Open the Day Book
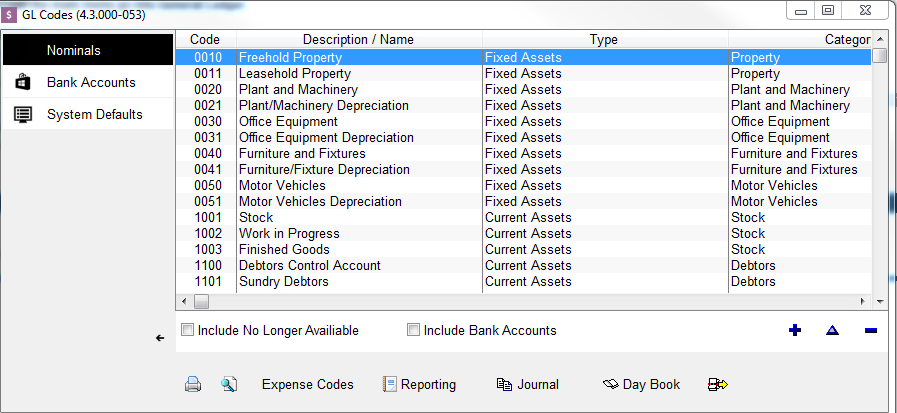Image resolution: width=897 pixels, height=413 pixels. [x=641, y=384]
